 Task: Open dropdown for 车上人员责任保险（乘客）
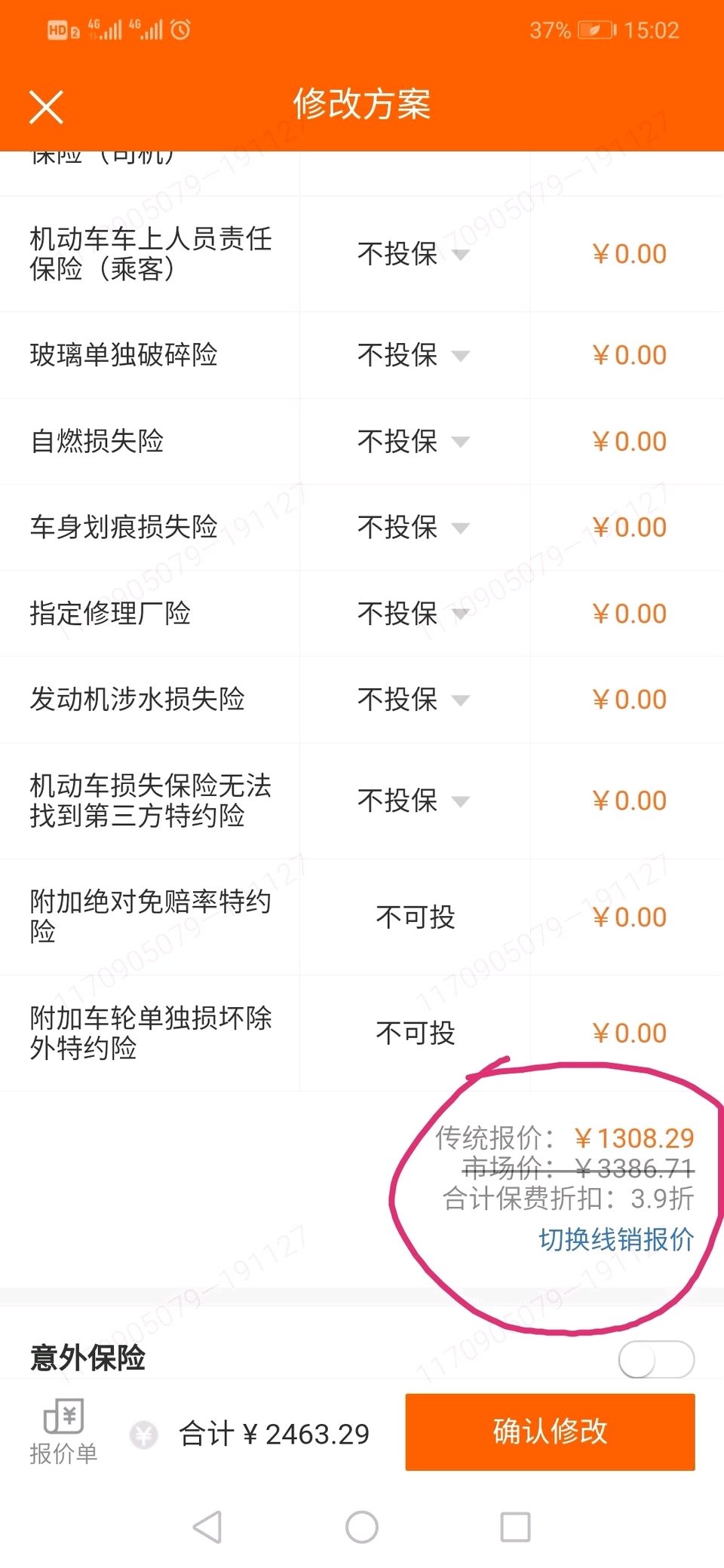point(413,254)
